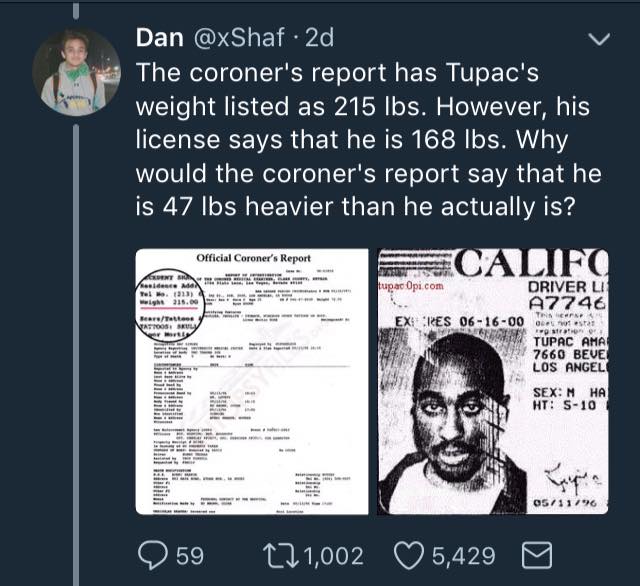Visit the @xShaf handle profile
Viewport: 640px width, 586px height.
pyautogui.click(x=238, y=38)
